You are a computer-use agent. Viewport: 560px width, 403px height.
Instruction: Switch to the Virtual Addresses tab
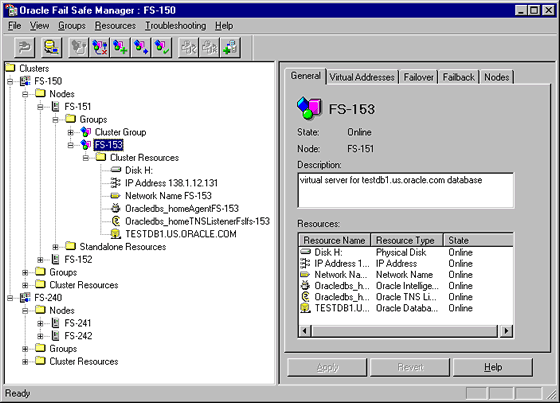[x=362, y=77]
